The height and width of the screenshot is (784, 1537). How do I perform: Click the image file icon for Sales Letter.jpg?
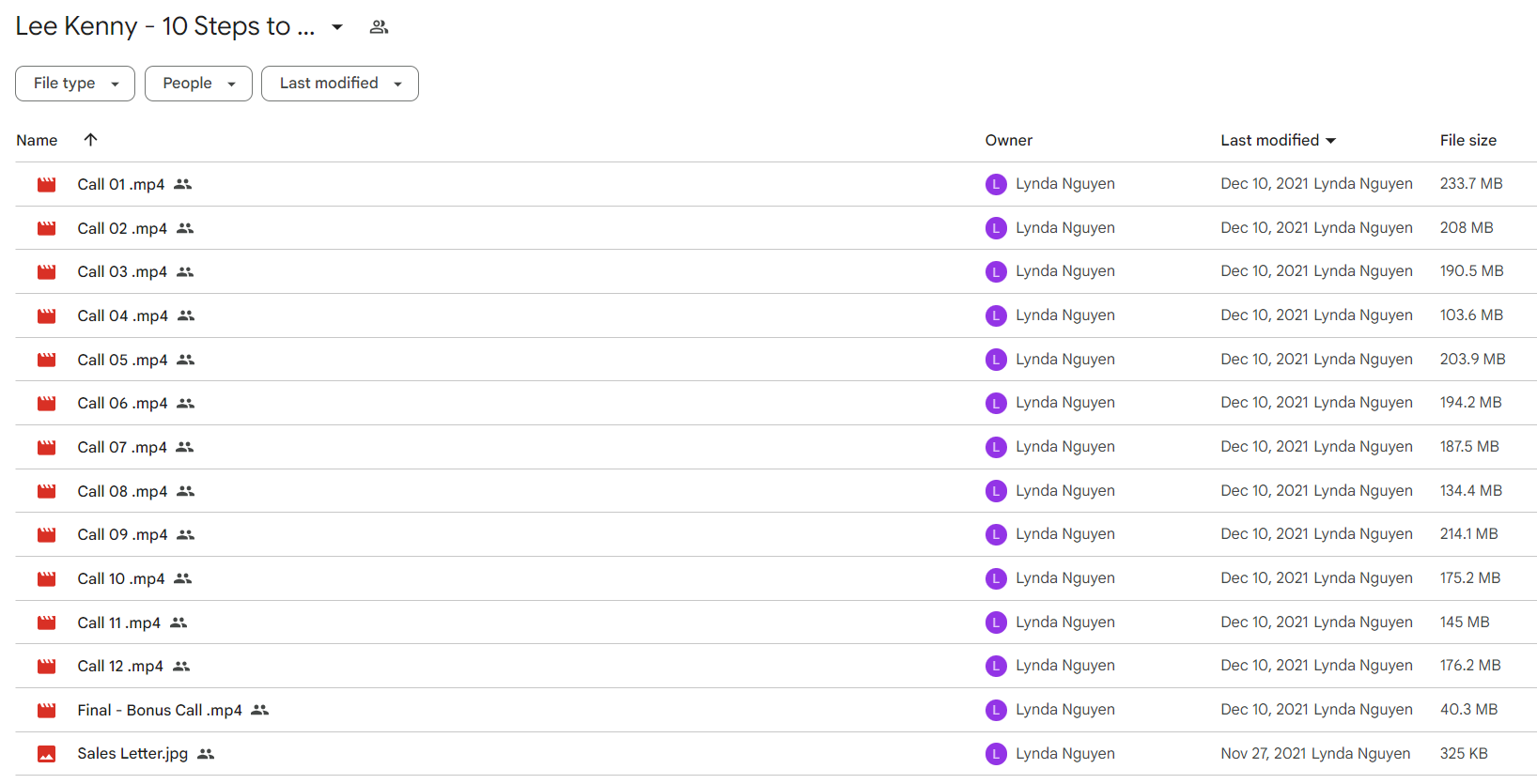[46, 754]
